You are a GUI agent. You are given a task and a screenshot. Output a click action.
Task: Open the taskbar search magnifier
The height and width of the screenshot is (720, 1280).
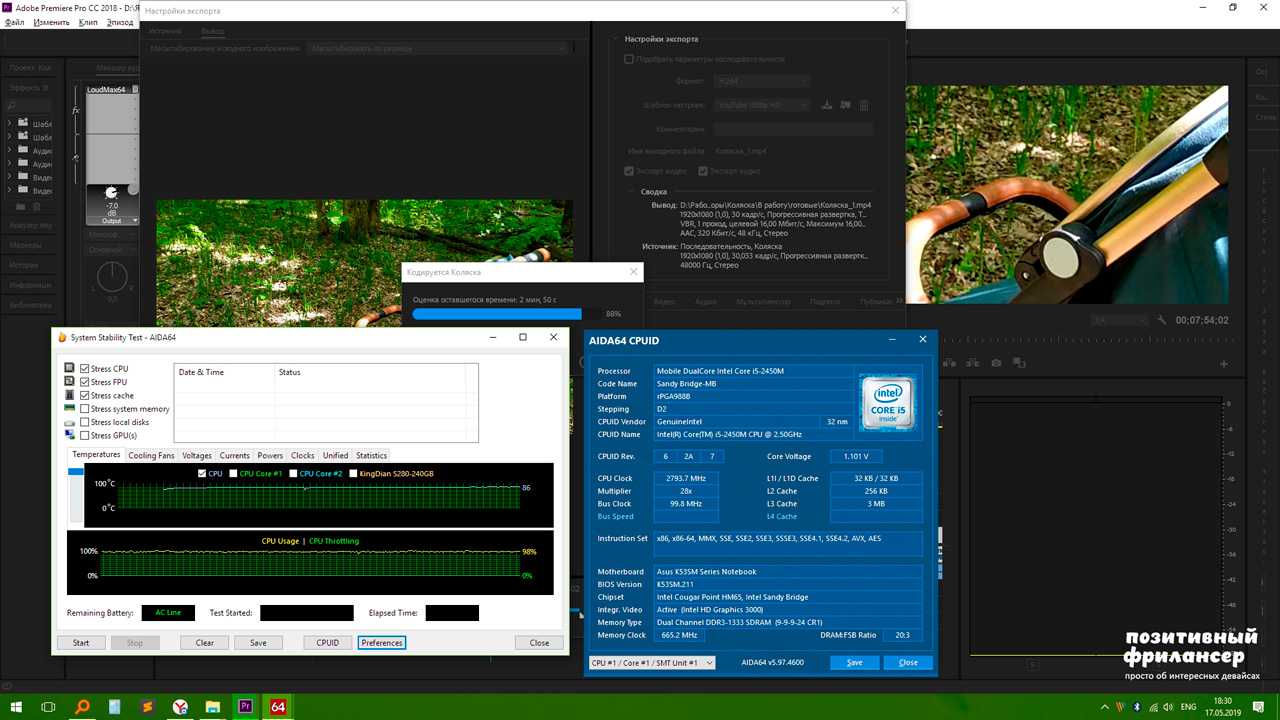point(82,707)
